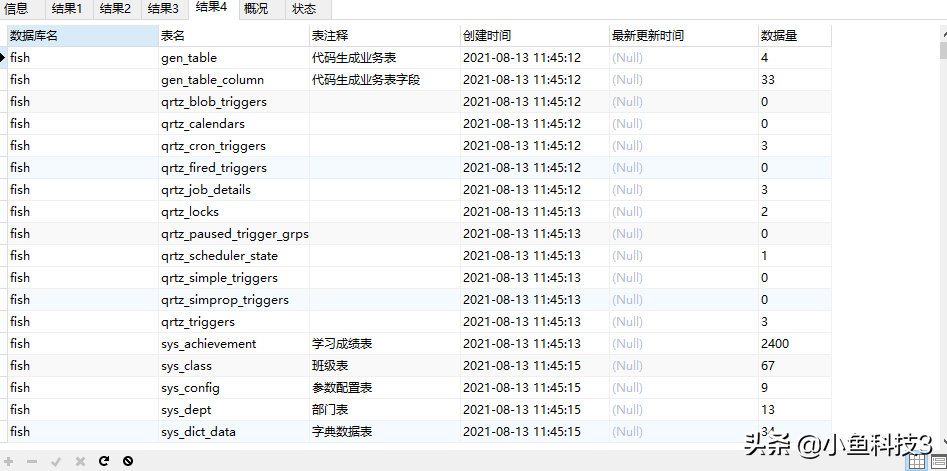The width and height of the screenshot is (947, 471).
Task: Click the delete record minus icon
Action: click(32, 461)
